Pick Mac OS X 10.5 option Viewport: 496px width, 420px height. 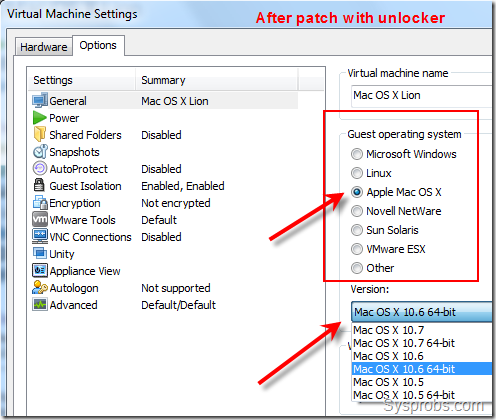pos(422,382)
